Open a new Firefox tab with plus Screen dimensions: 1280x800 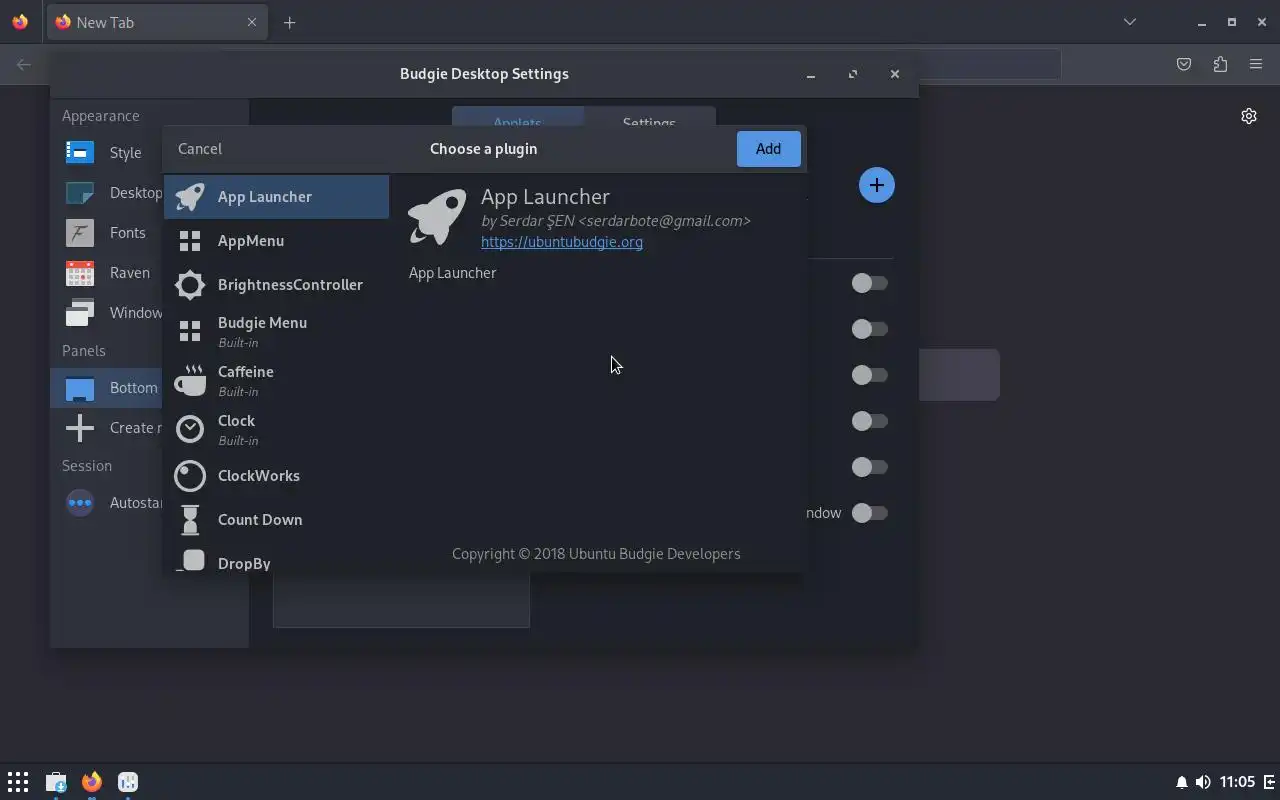pos(289,22)
